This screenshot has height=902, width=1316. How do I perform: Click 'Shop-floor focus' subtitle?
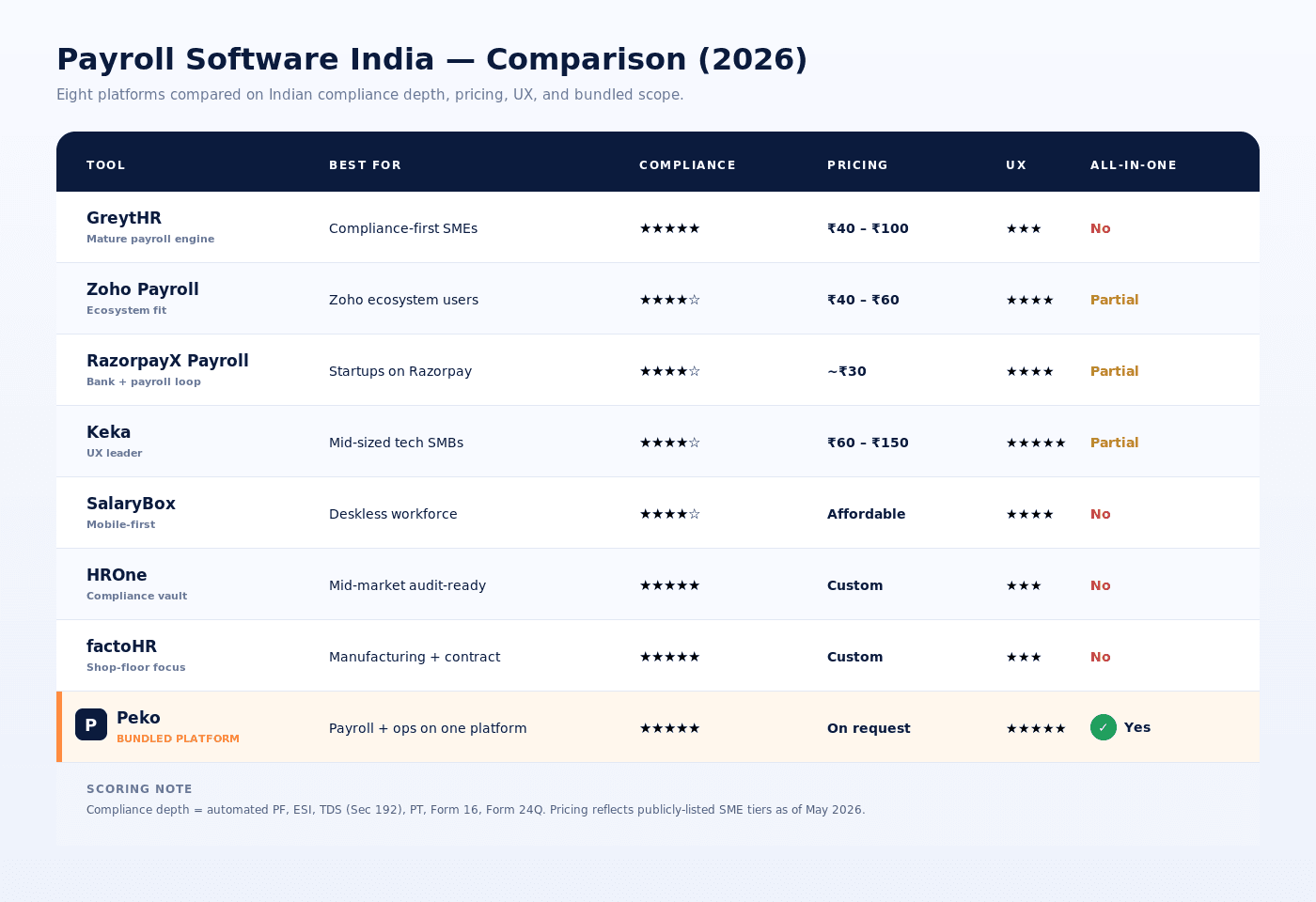pos(136,667)
